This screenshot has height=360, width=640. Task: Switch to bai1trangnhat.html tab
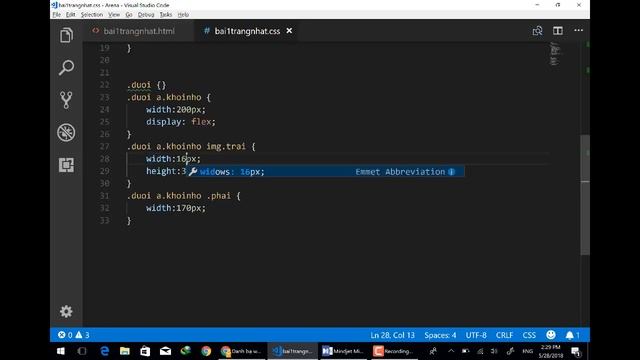coord(139,31)
